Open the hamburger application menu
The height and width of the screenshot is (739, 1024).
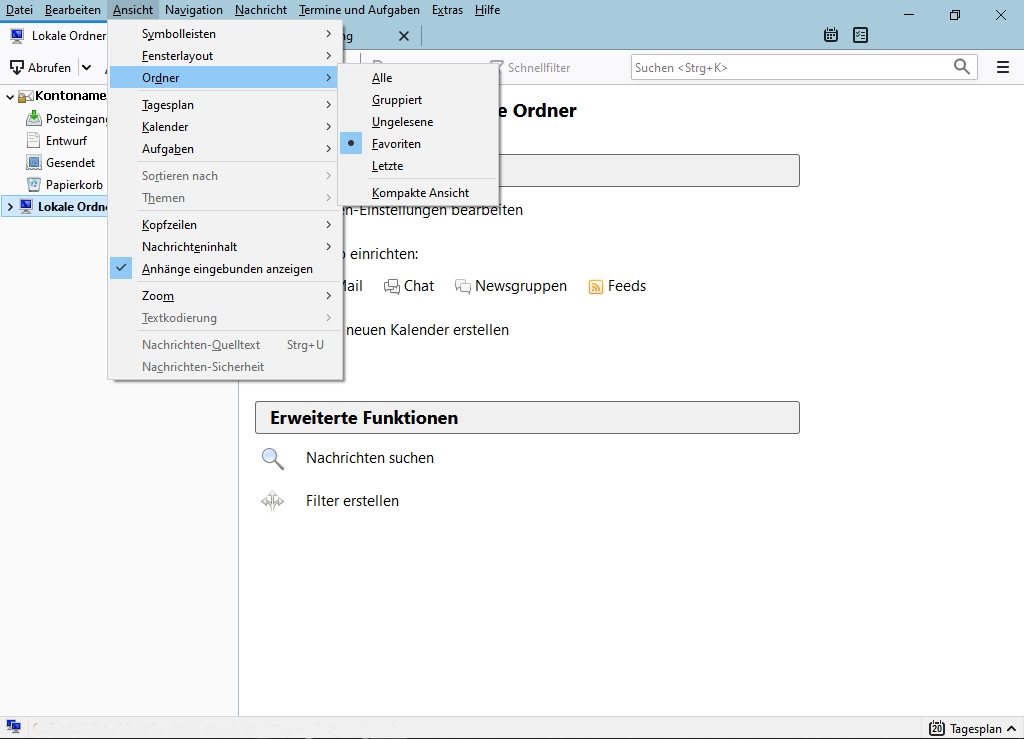[1002, 67]
